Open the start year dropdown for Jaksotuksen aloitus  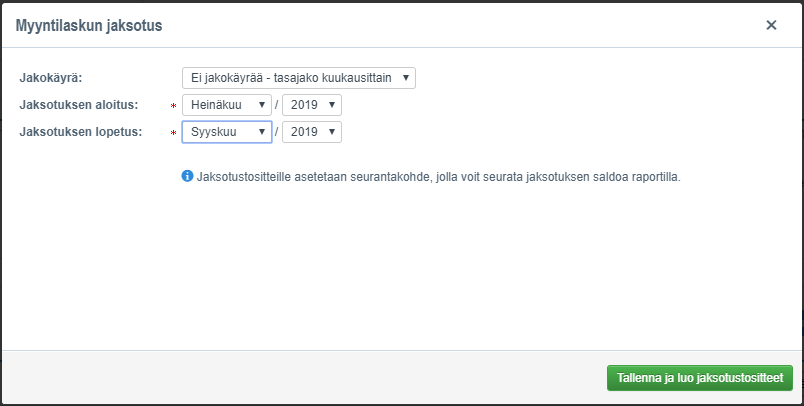click(x=312, y=105)
